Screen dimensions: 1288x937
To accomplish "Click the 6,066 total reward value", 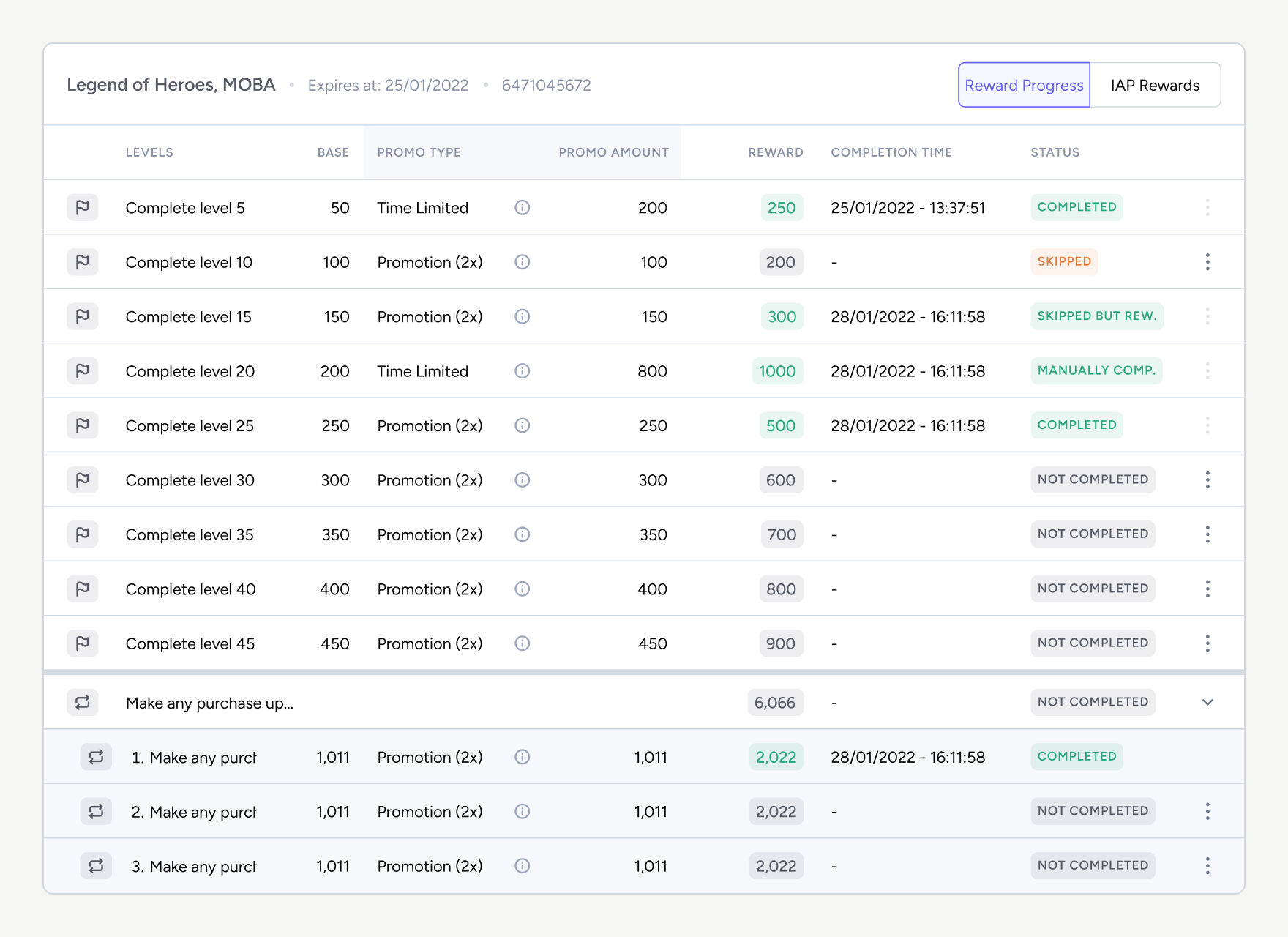I will point(775,703).
